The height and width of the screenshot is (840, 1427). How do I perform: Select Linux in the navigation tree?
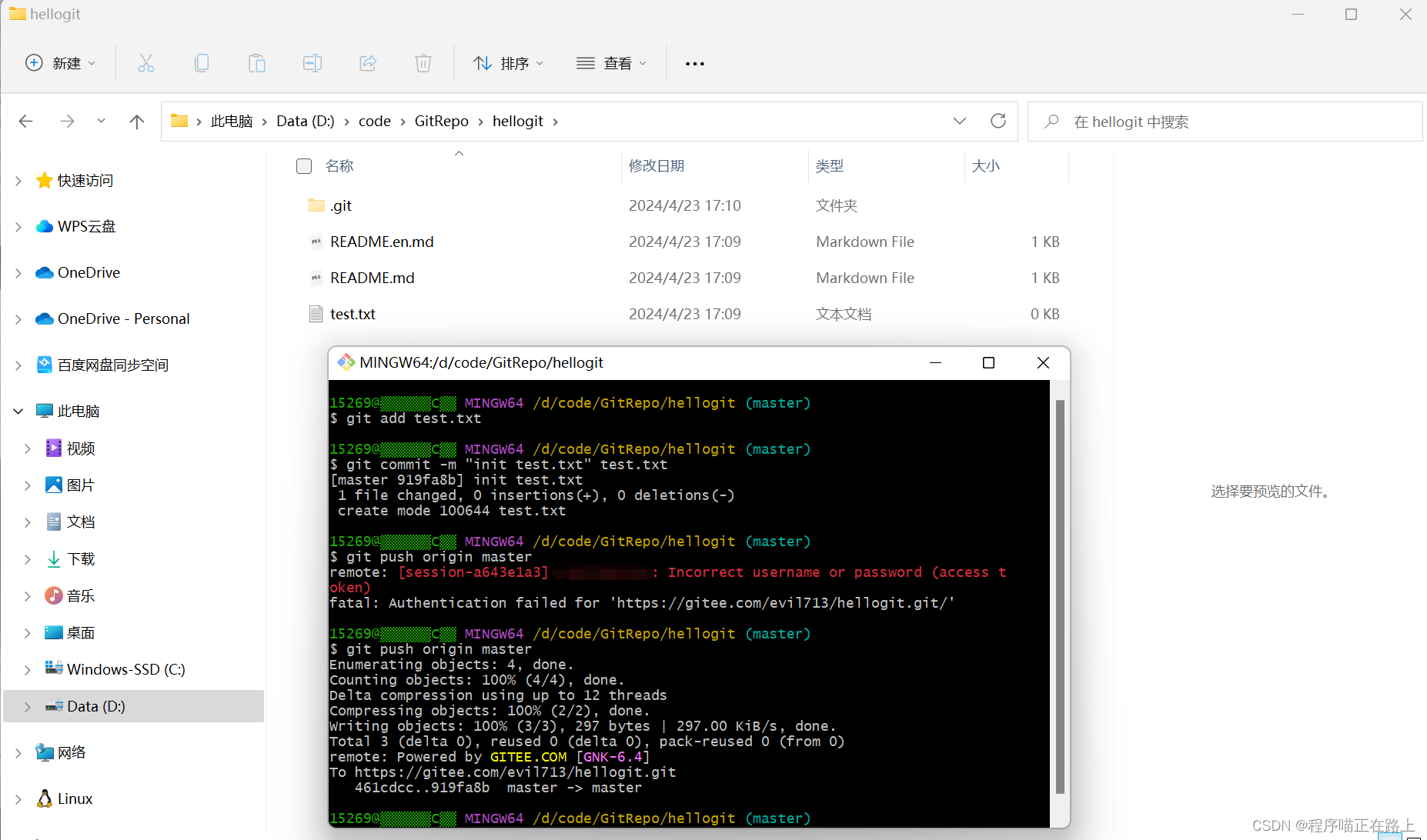[x=75, y=798]
